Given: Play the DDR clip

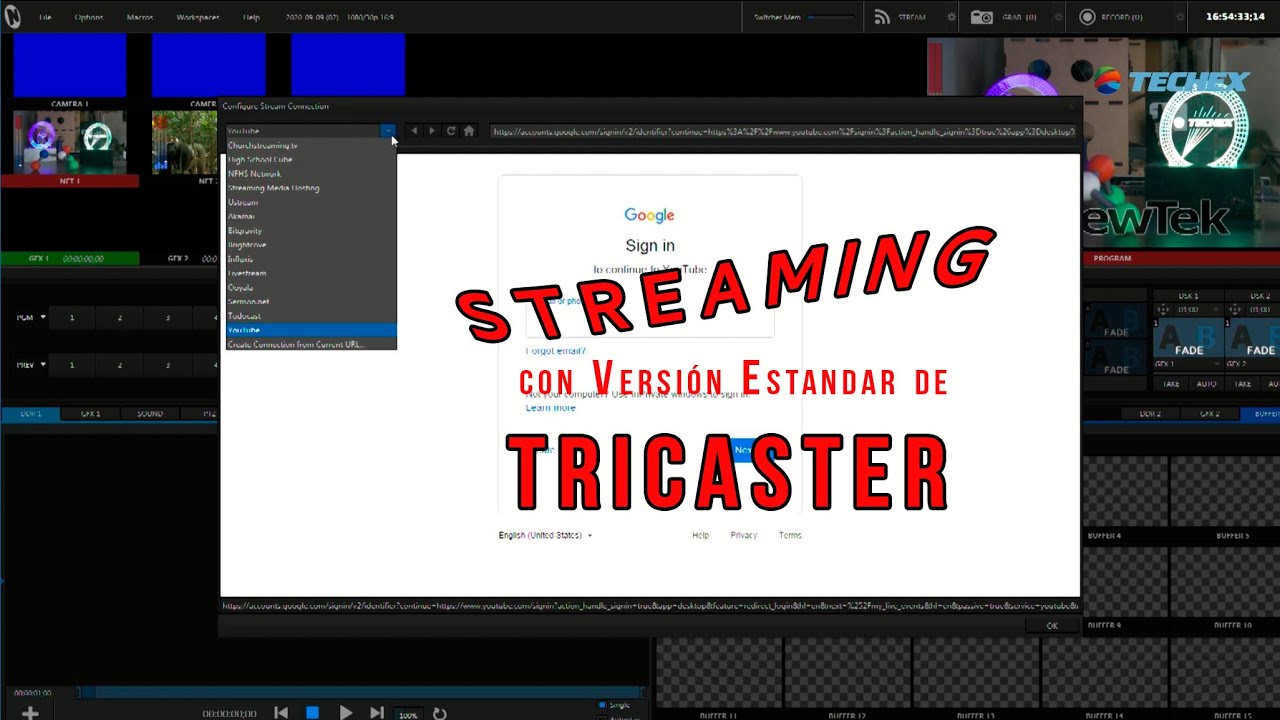Looking at the screenshot, I should click(x=345, y=712).
